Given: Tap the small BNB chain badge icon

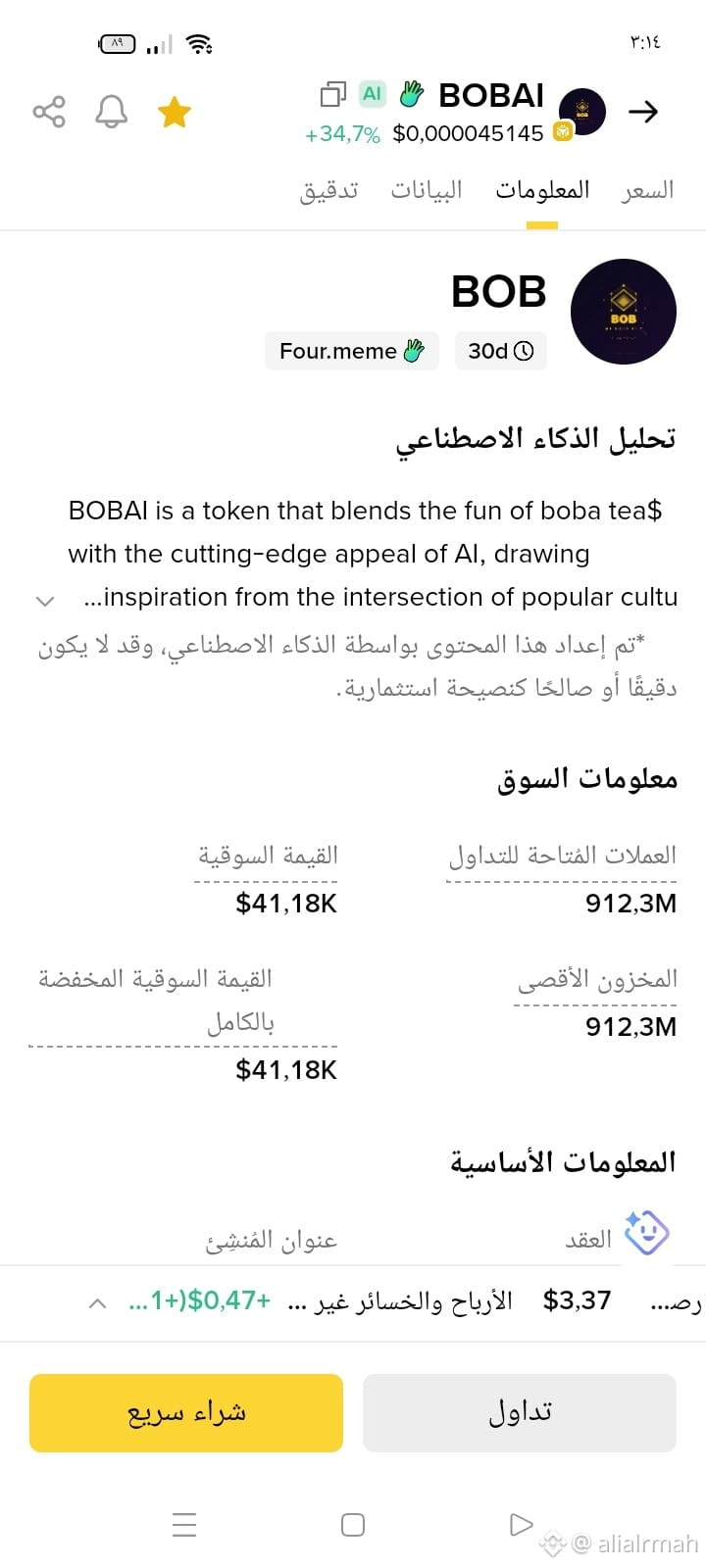Looking at the screenshot, I should [x=563, y=131].
